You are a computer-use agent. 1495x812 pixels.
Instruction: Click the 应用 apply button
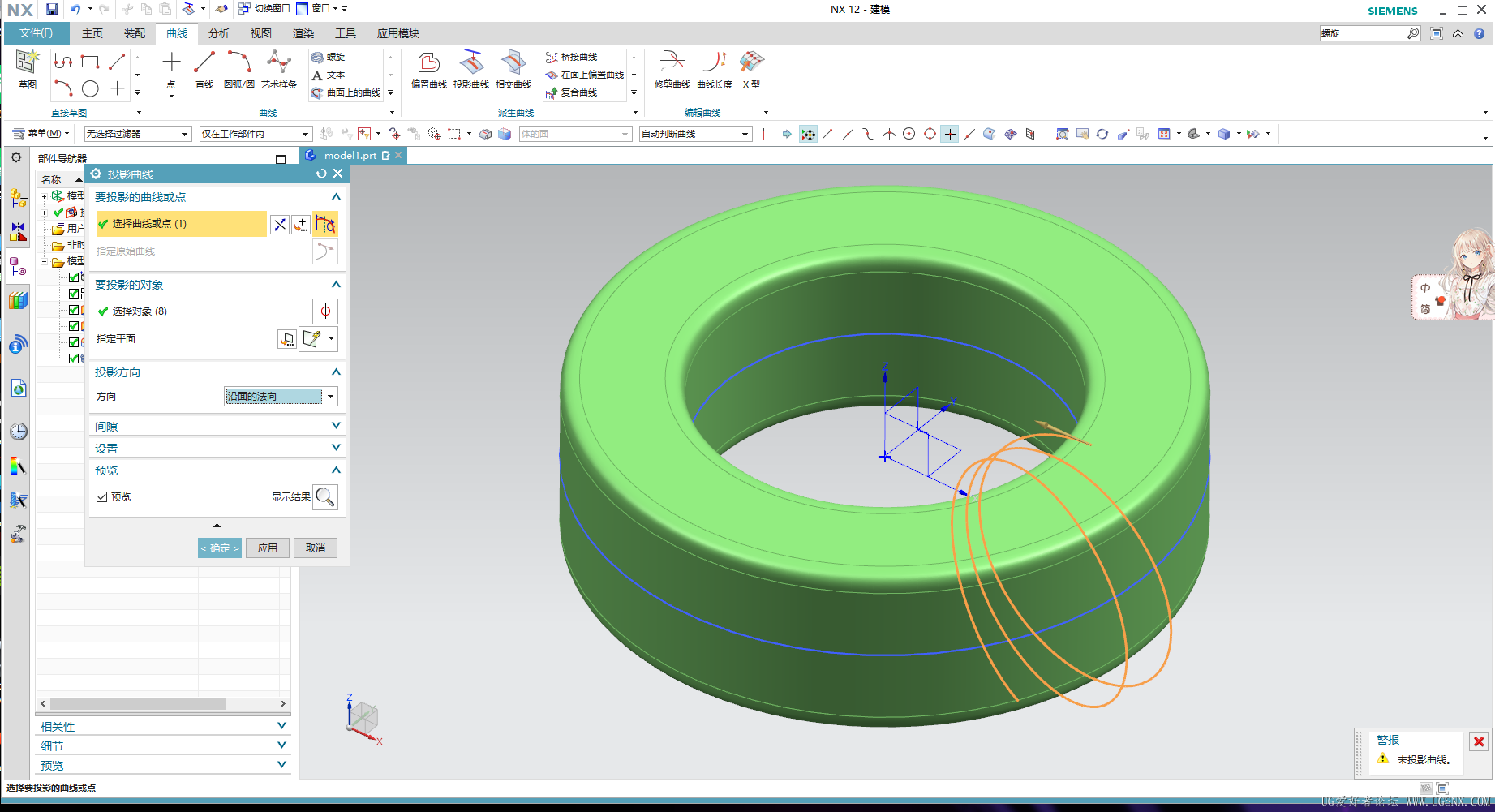point(268,548)
